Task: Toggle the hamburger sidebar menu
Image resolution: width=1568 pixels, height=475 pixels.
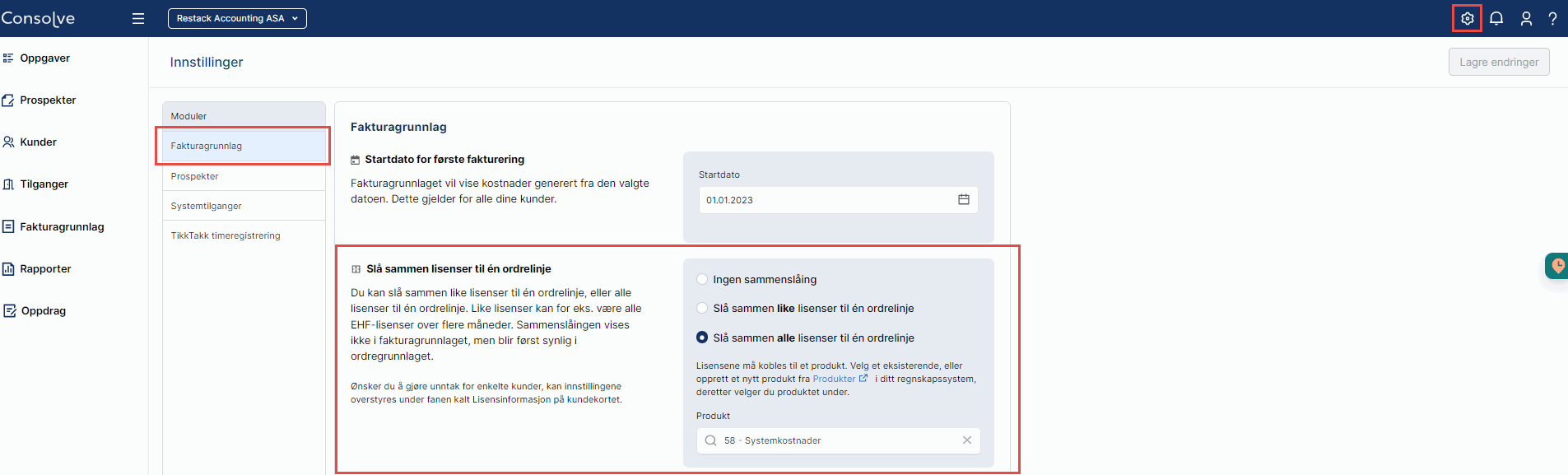Action: tap(138, 18)
